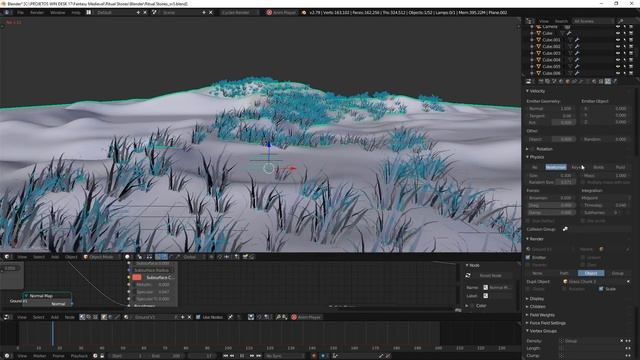This screenshot has width=640, height=360.
Task: Click the viewport shading sphere icon
Action: tap(127, 257)
